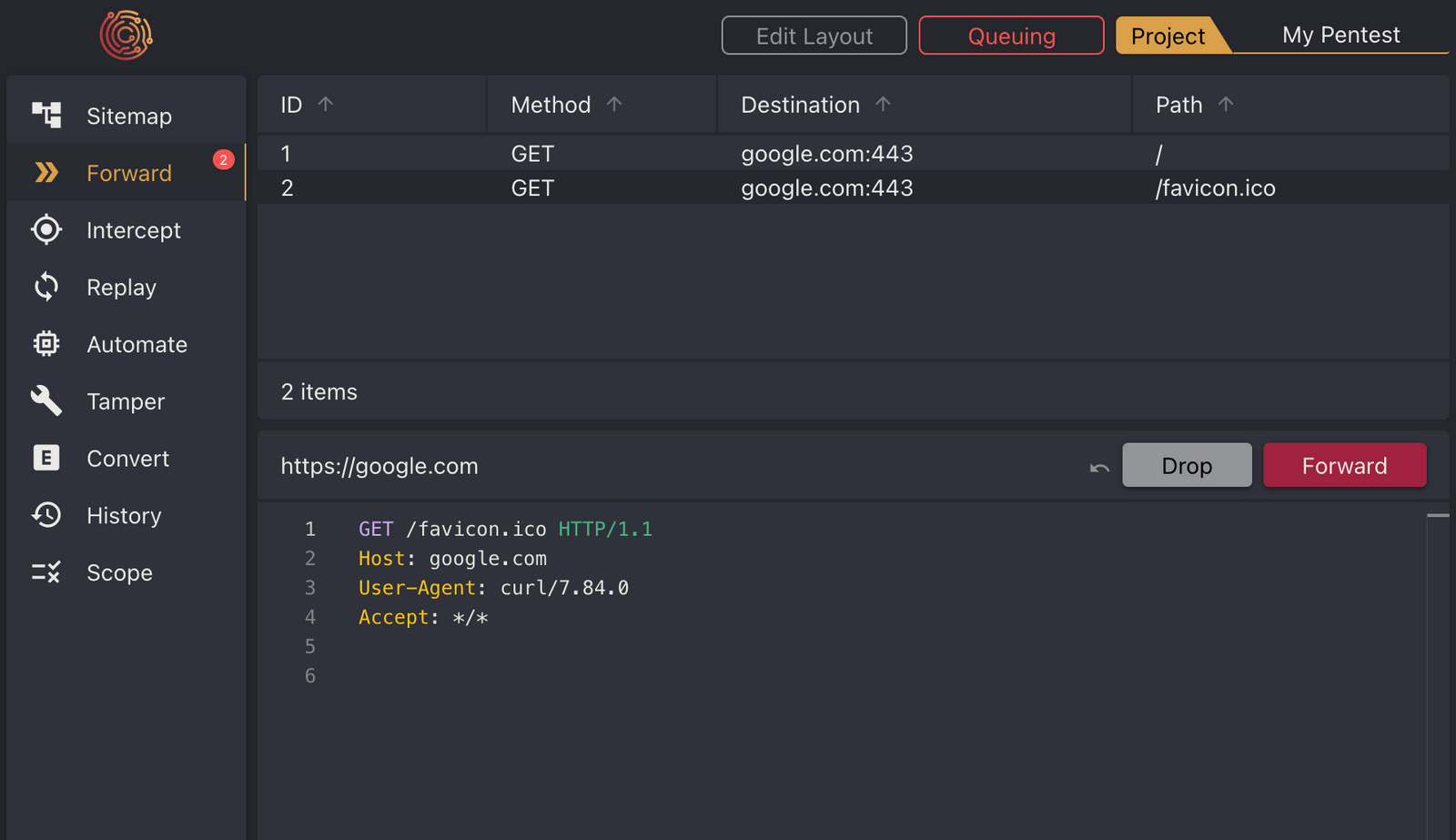Toggle the Queuing button

(x=1011, y=35)
